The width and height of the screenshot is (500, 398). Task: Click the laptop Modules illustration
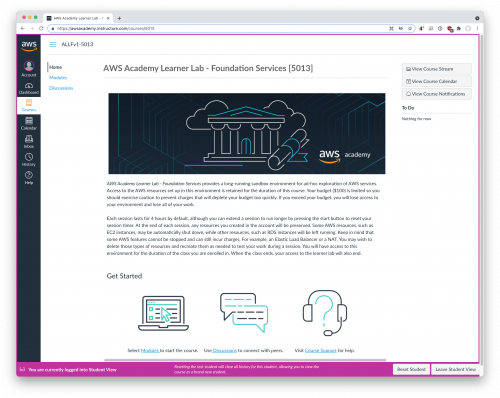pos(163,313)
